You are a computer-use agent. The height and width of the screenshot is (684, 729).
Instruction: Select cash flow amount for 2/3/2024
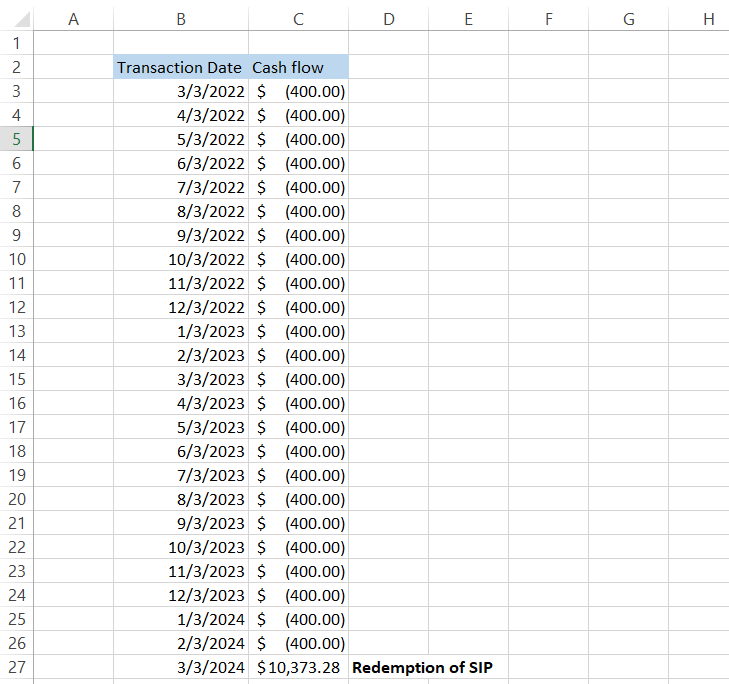click(300, 643)
